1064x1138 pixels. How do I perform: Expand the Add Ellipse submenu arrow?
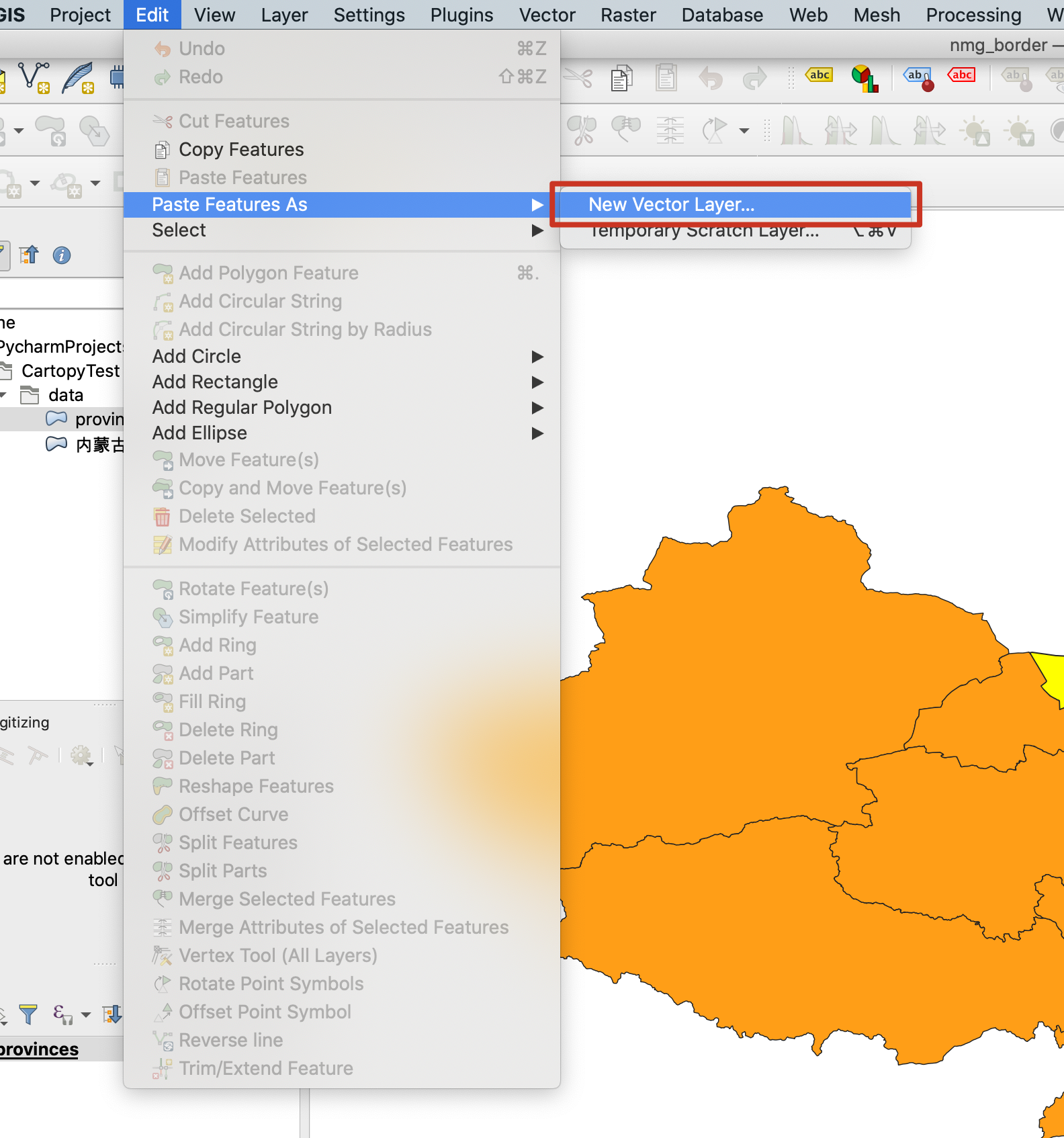537,433
